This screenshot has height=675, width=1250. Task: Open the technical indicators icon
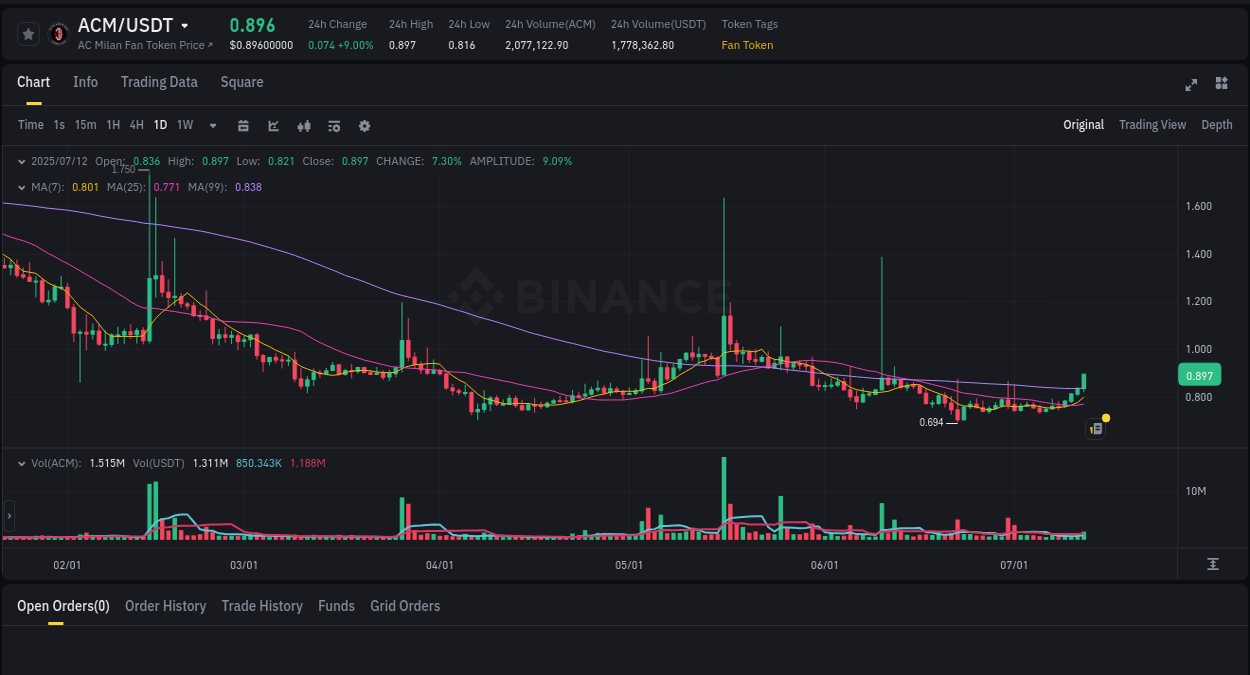303,125
